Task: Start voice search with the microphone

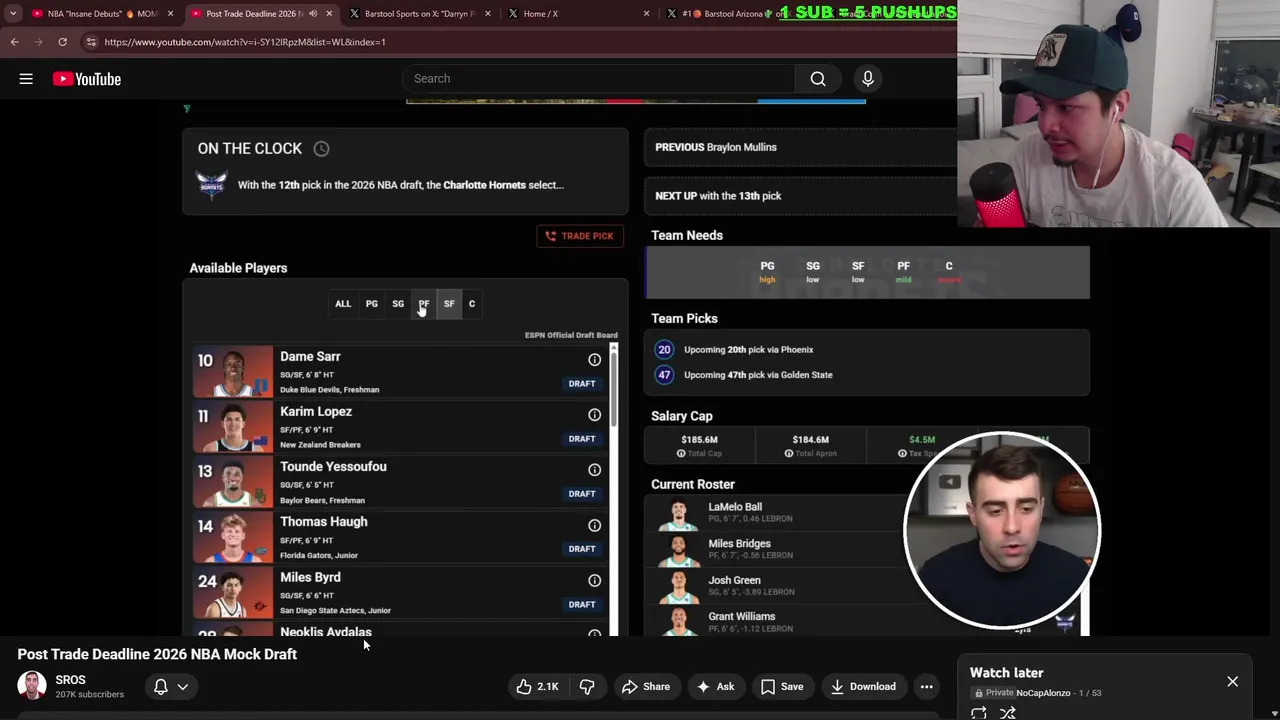Action: point(868,79)
